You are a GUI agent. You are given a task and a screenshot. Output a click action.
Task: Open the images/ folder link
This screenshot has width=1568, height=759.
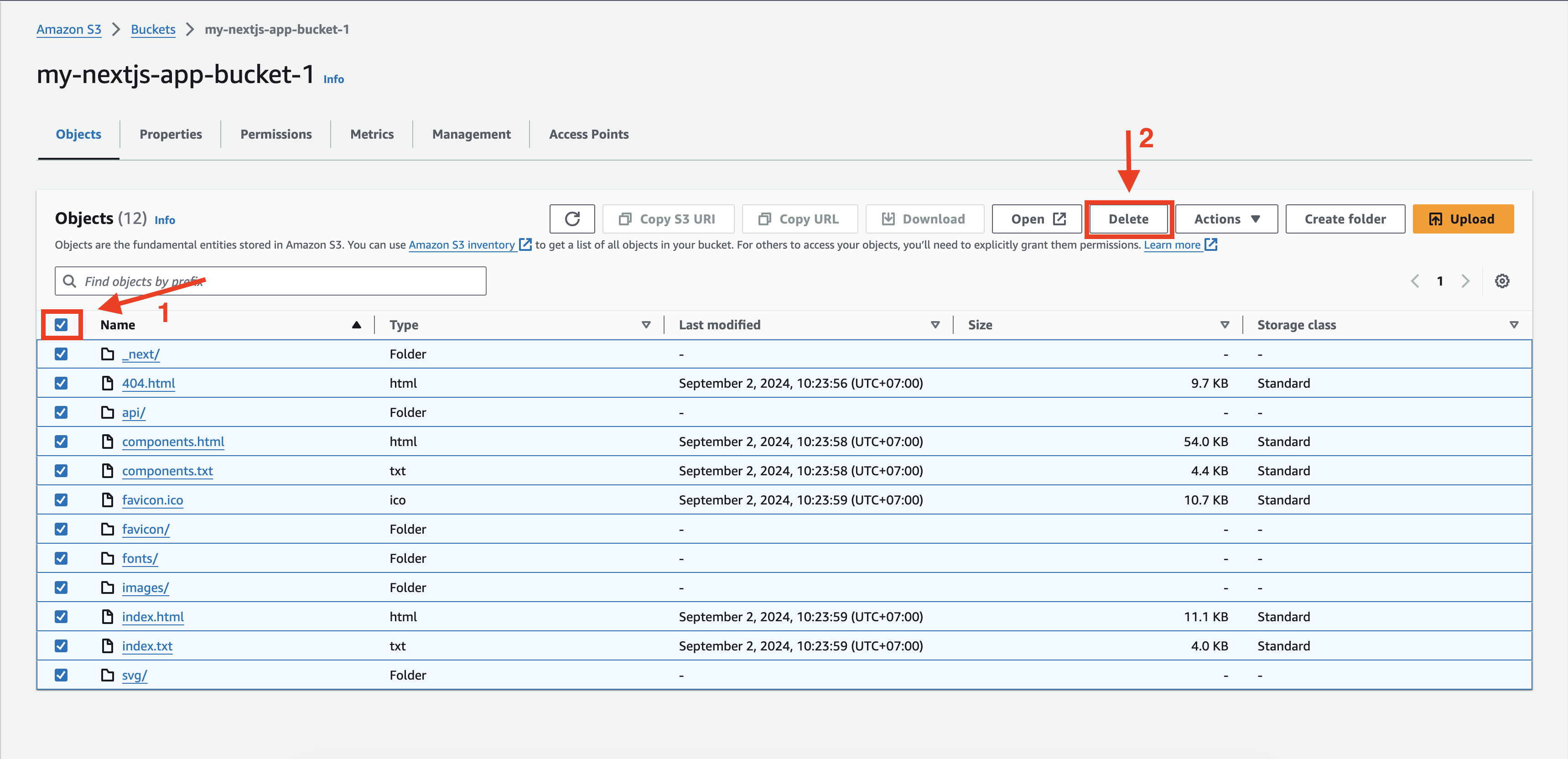(x=145, y=588)
